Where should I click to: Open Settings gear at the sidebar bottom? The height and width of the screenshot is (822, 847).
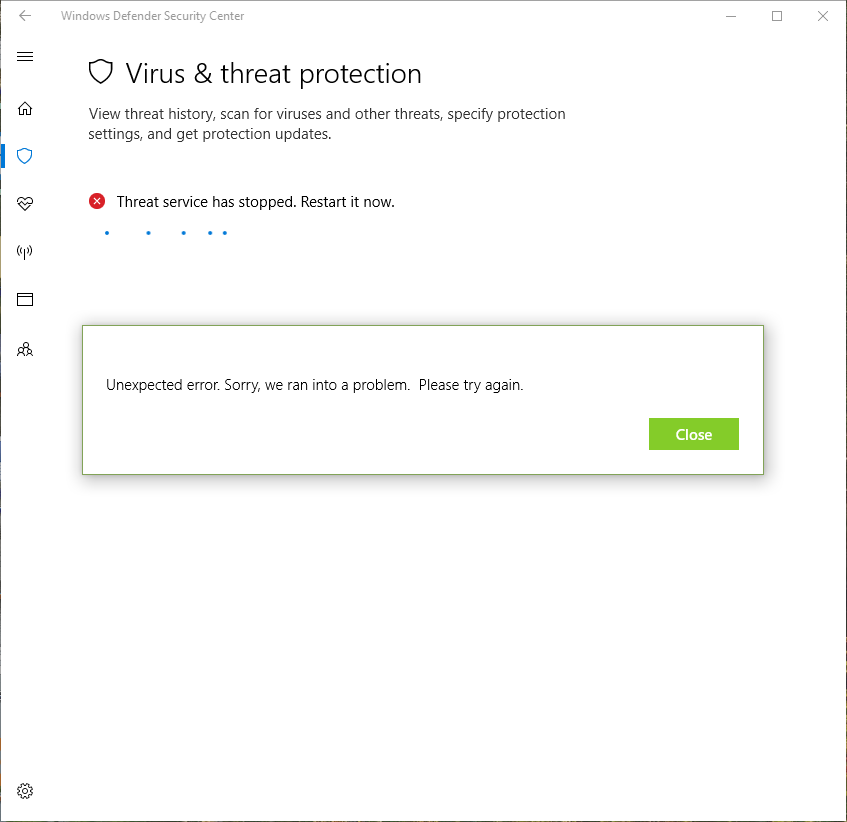[25, 791]
